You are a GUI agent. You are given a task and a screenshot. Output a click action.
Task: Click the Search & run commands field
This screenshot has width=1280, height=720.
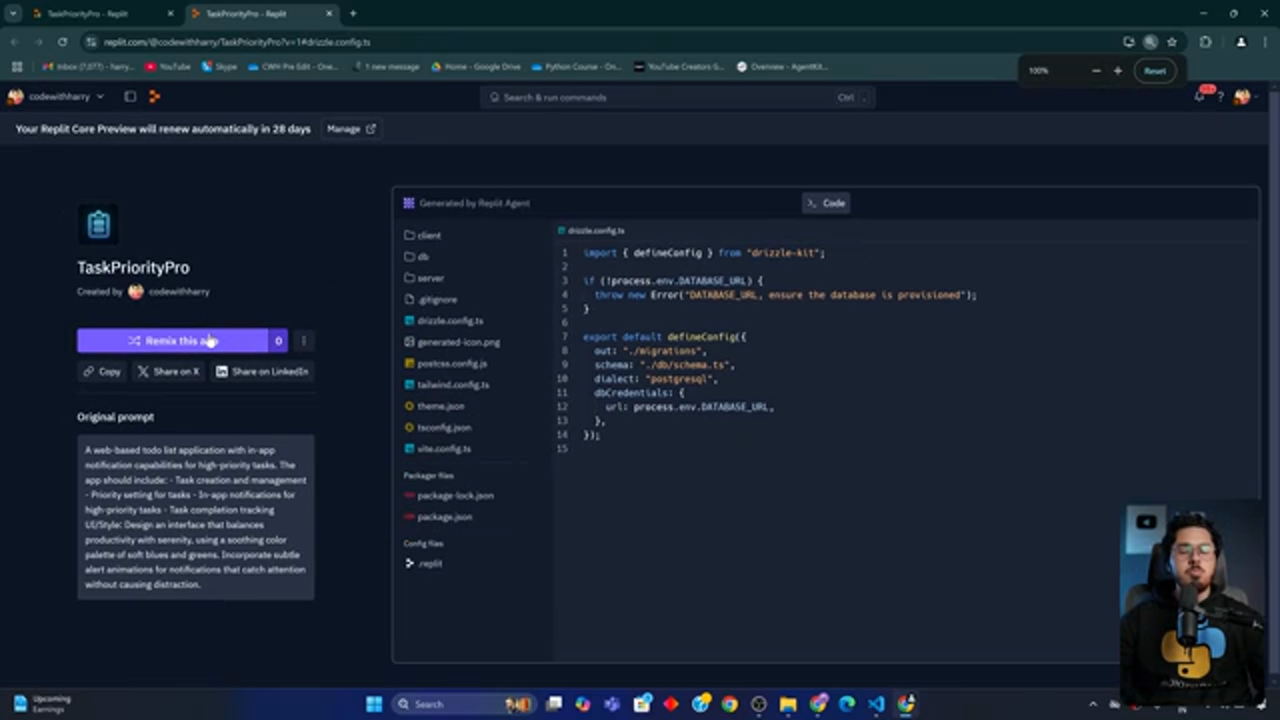(x=677, y=97)
